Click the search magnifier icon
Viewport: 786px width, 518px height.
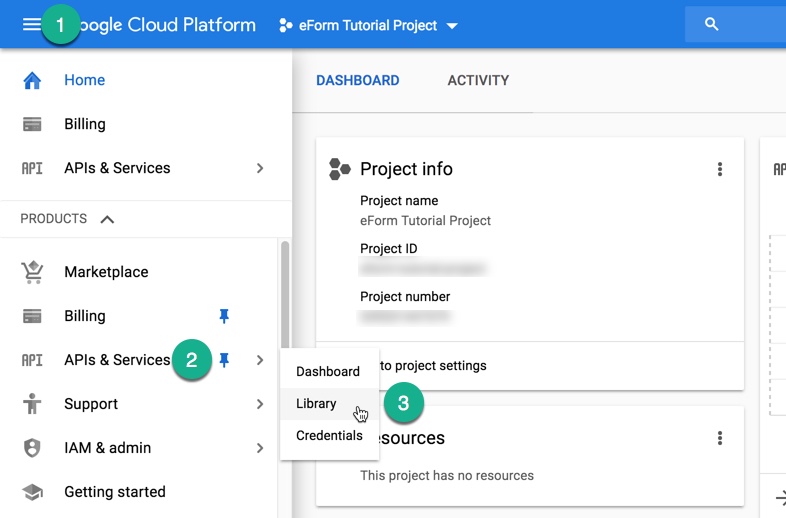[x=711, y=24]
